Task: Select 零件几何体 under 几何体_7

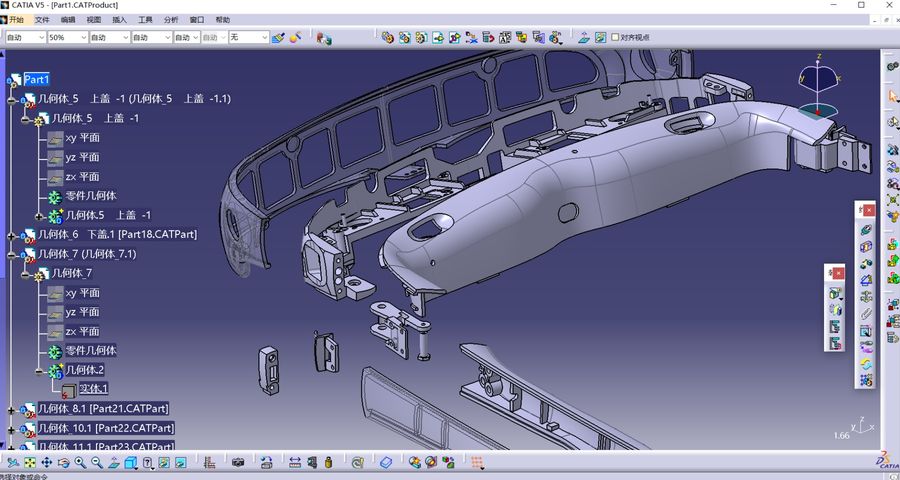Action: tap(91, 350)
